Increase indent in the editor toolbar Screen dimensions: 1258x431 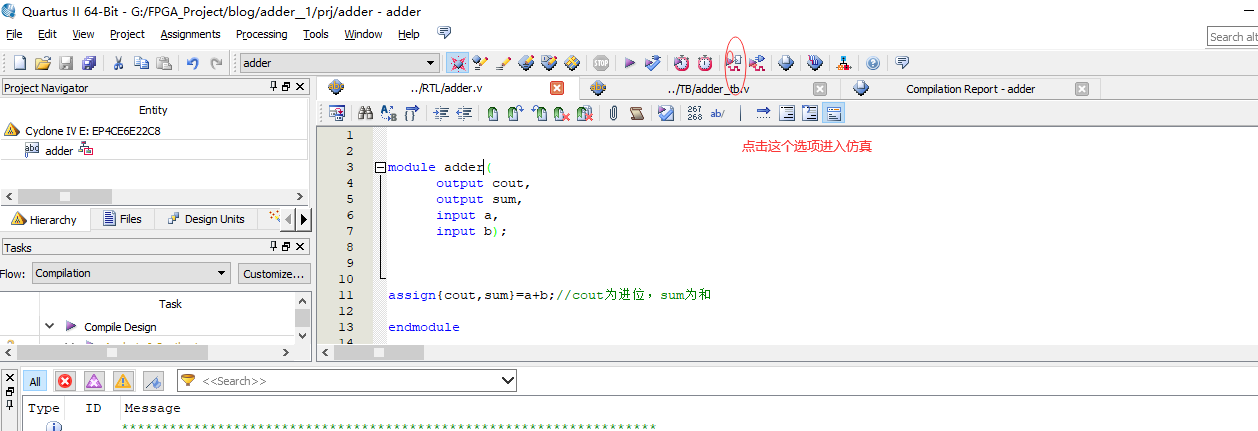[441, 113]
